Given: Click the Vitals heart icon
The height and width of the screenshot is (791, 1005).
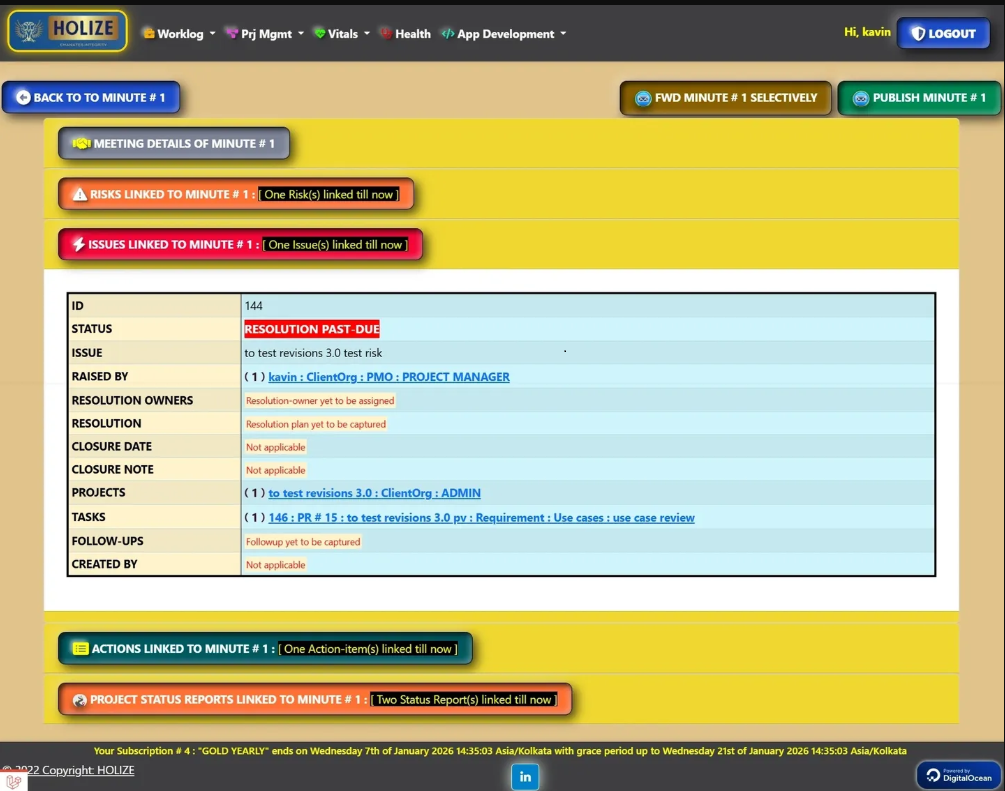Looking at the screenshot, I should pyautogui.click(x=320, y=33).
